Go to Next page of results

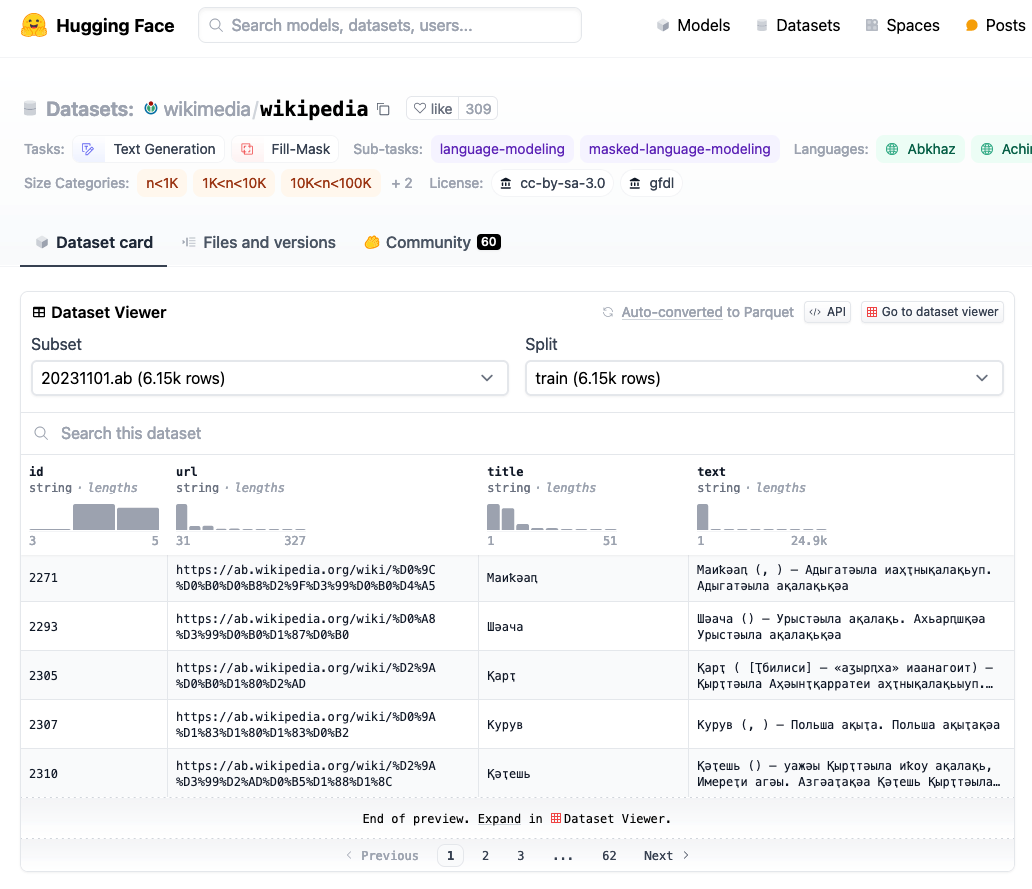click(x=666, y=855)
